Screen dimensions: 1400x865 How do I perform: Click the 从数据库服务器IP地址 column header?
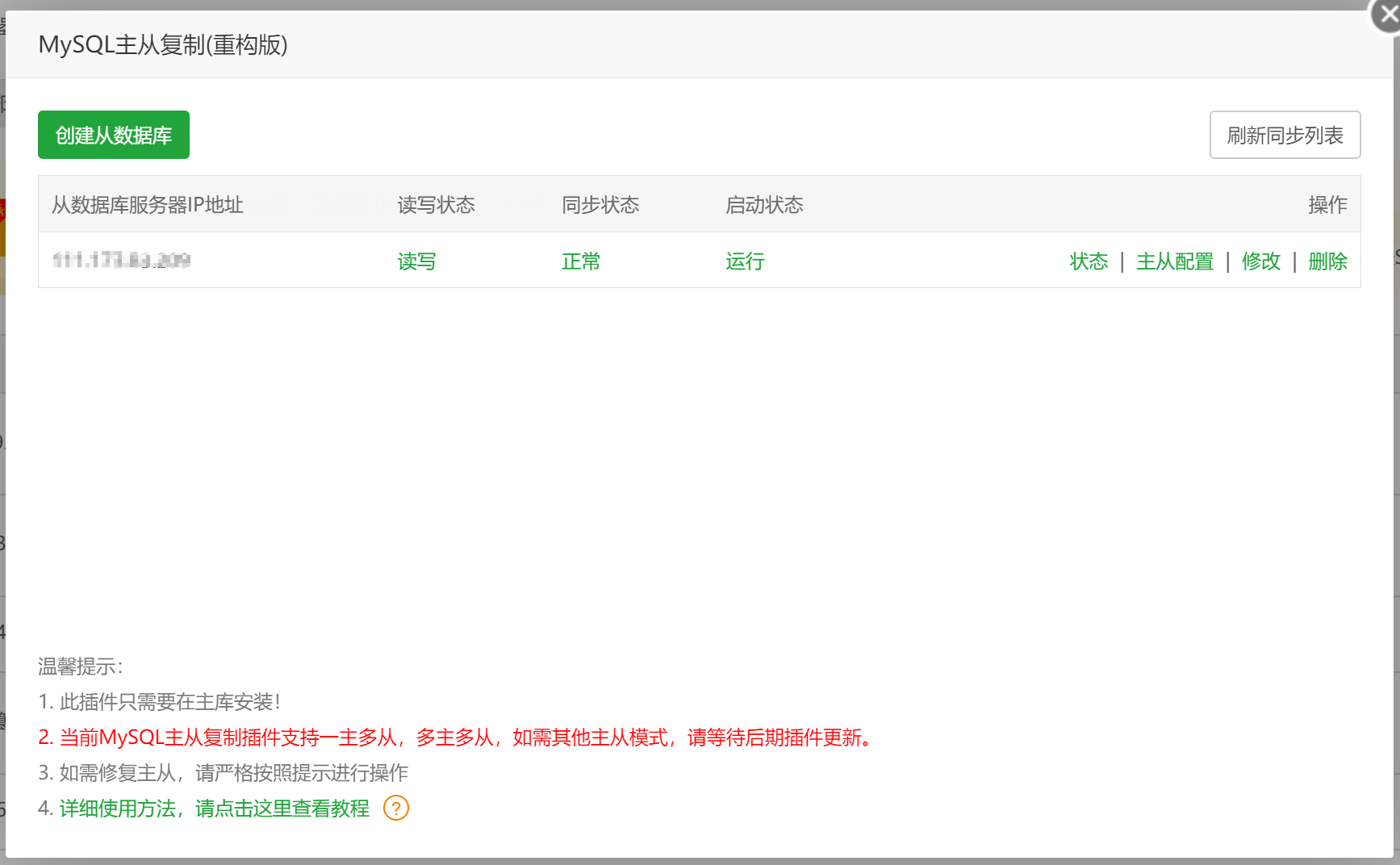tap(148, 205)
